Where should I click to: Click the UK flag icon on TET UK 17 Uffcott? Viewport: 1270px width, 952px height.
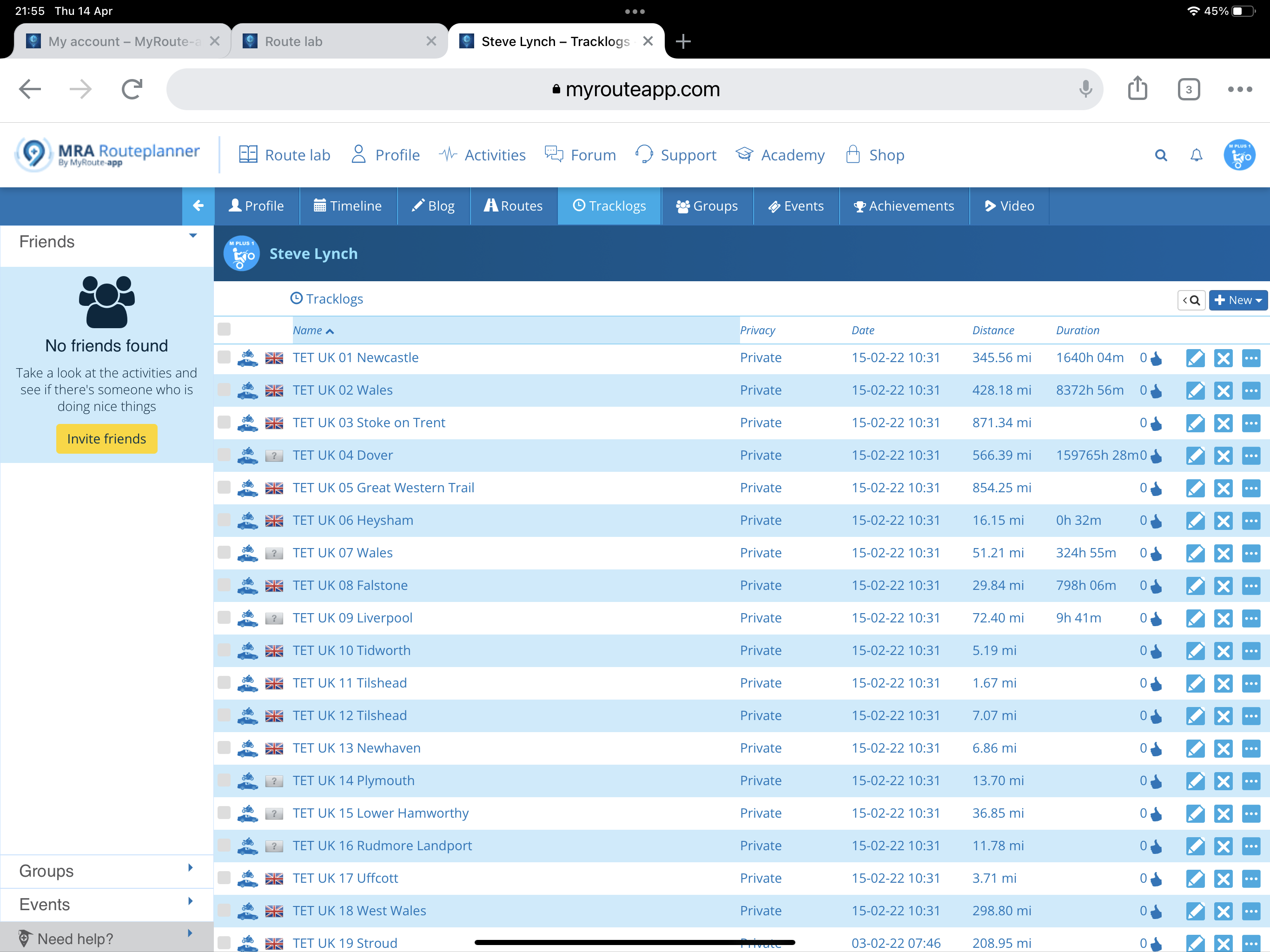coord(274,879)
